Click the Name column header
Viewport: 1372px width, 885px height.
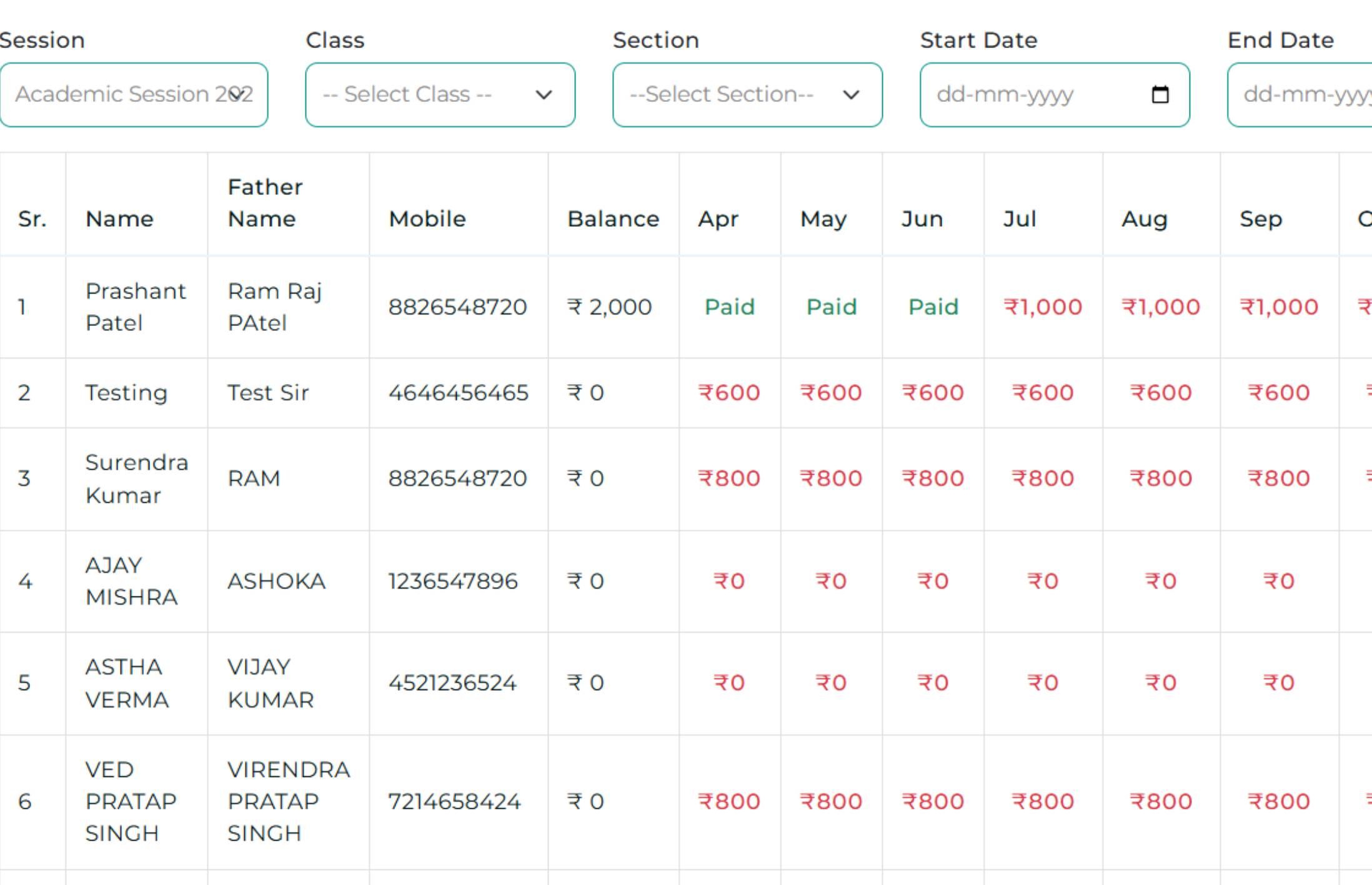[x=119, y=219]
